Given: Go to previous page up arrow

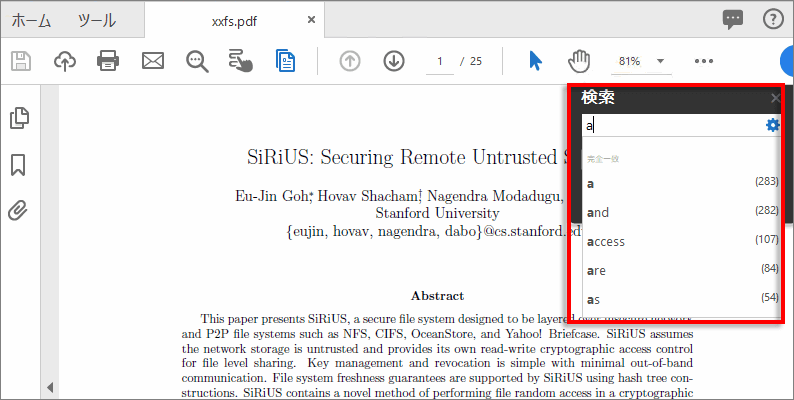Looking at the screenshot, I should point(349,61).
